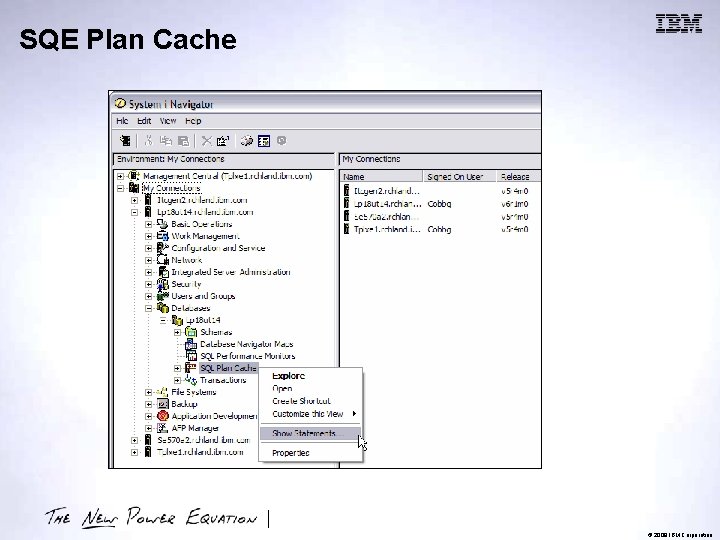
Task: Click the Databases node icon
Action: pyautogui.click(x=163, y=308)
